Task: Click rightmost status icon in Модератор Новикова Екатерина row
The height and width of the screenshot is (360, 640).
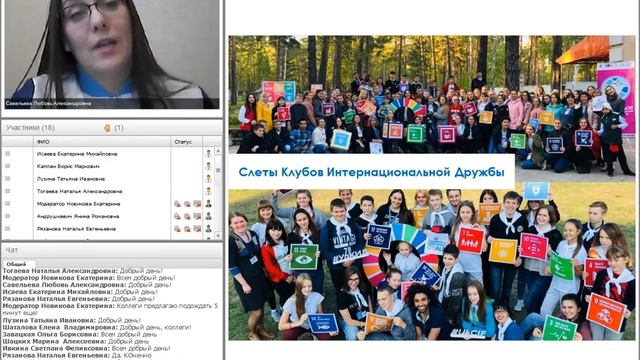Action: click(197, 204)
